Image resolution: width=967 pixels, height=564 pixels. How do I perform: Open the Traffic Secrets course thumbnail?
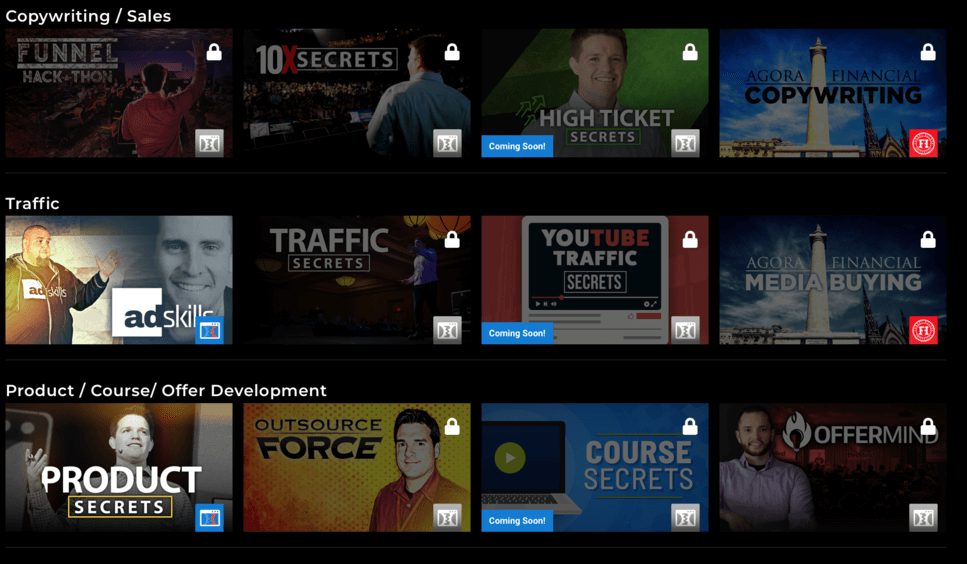pos(357,280)
